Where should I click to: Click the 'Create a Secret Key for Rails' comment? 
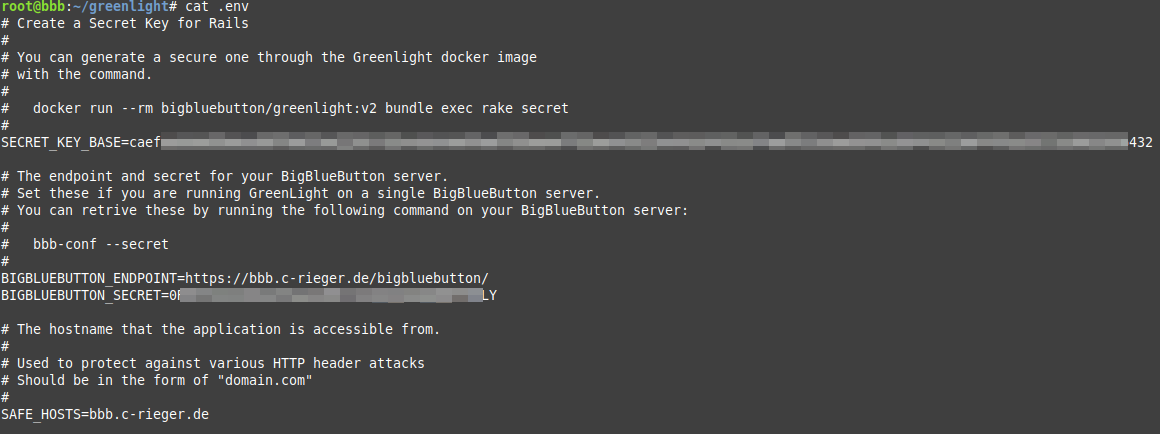[x=132, y=24]
